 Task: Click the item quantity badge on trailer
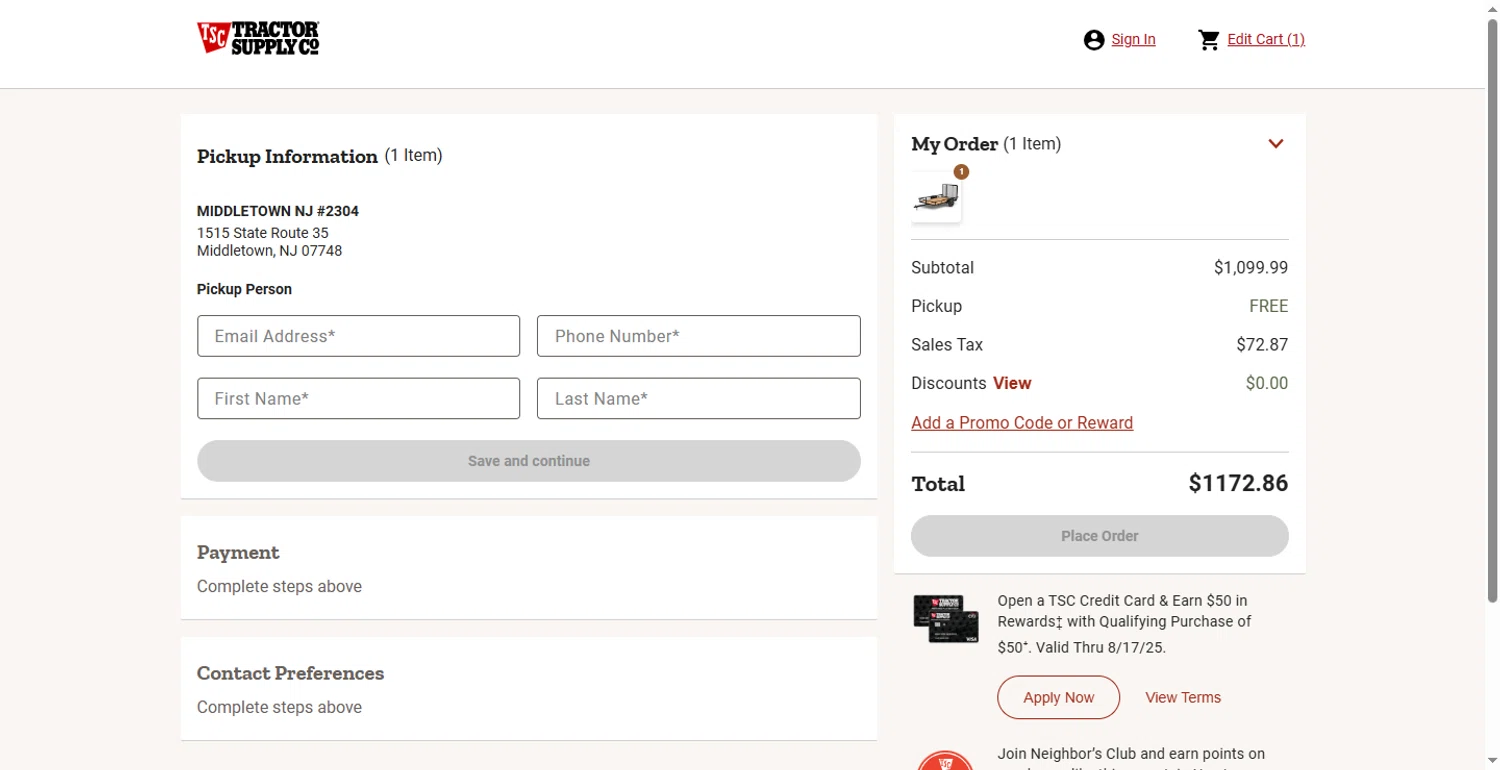tap(961, 172)
